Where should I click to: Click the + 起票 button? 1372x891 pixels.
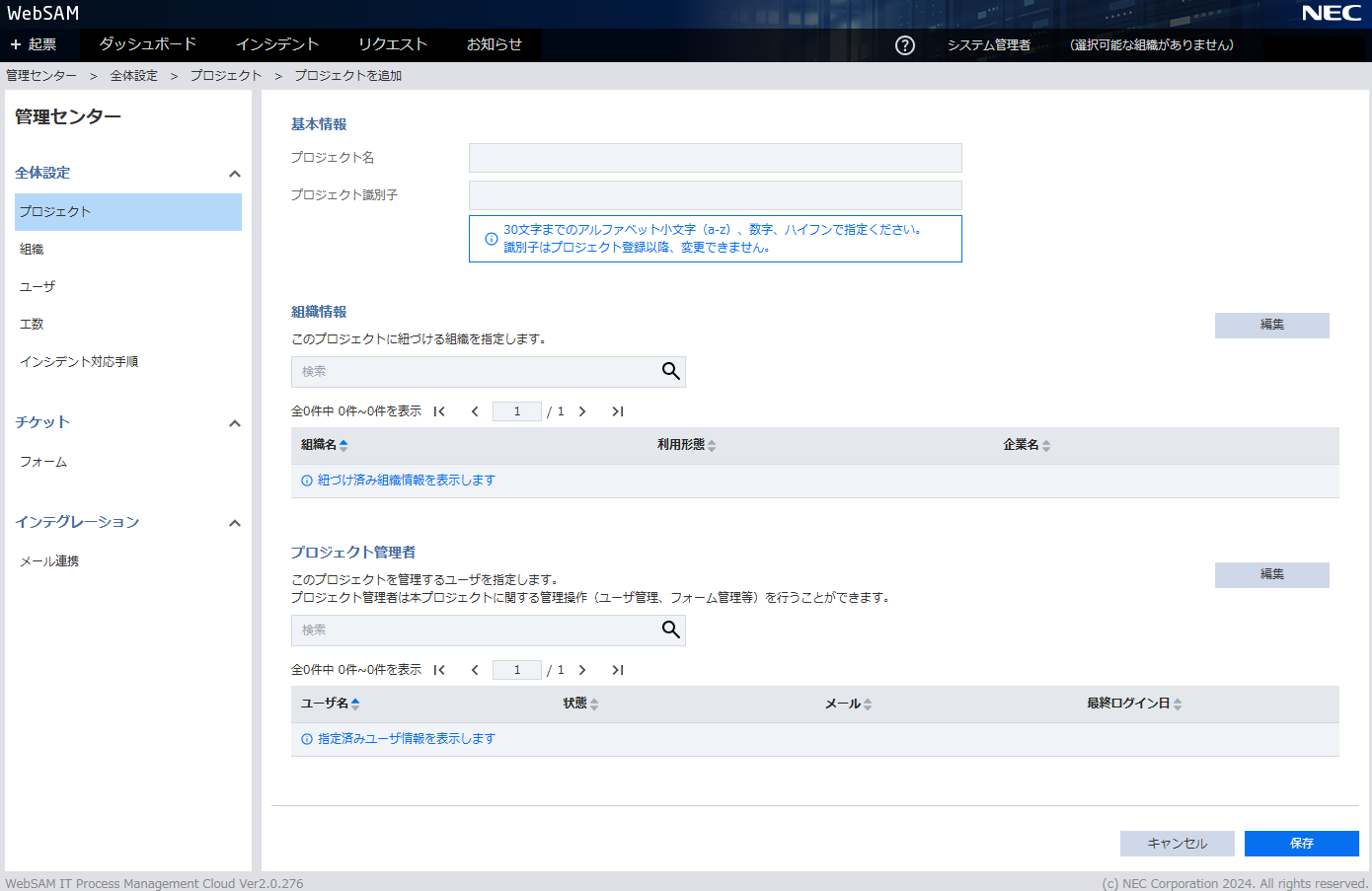pos(33,44)
